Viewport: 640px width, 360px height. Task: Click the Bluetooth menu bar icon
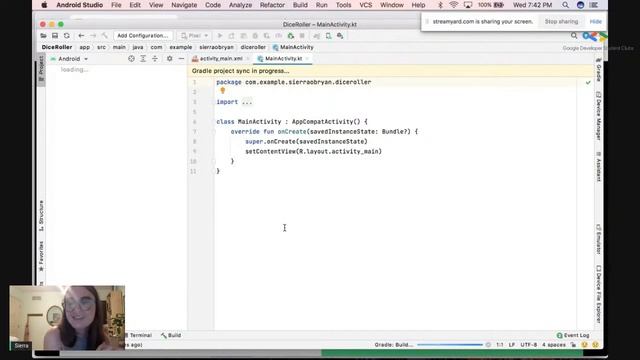[x=440, y=5]
